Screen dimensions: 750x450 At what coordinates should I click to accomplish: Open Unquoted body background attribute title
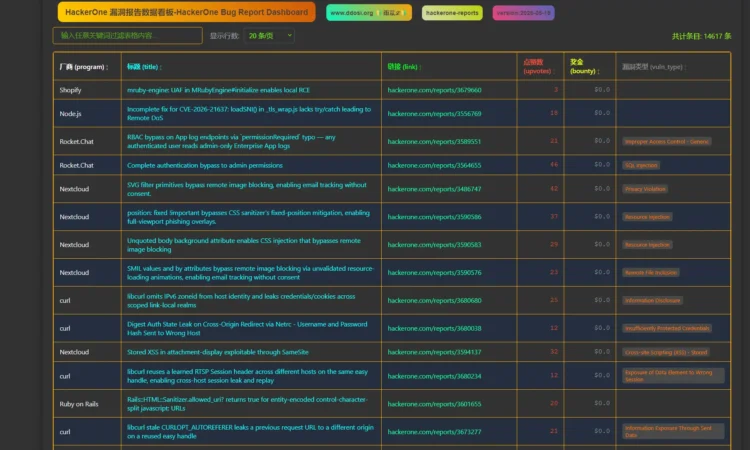[x=244, y=245]
